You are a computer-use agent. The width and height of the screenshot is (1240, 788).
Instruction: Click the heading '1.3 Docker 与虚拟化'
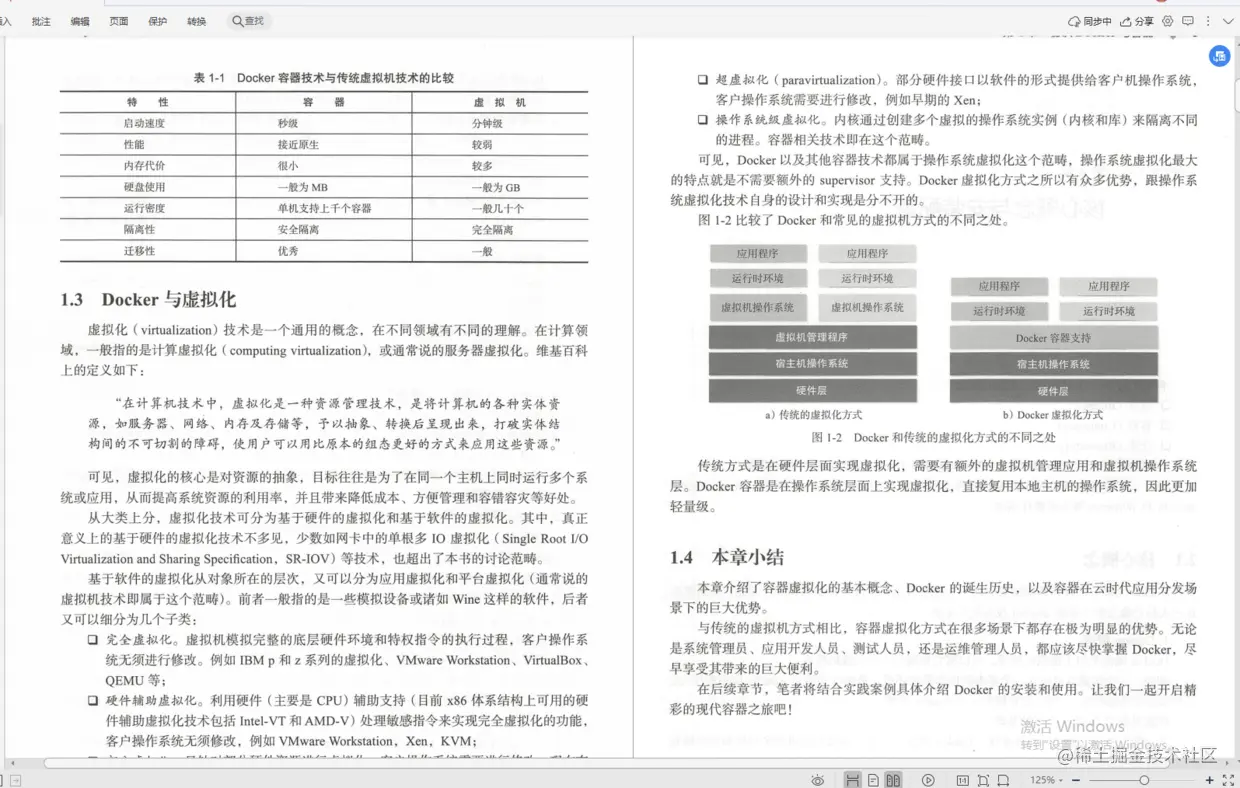(148, 300)
